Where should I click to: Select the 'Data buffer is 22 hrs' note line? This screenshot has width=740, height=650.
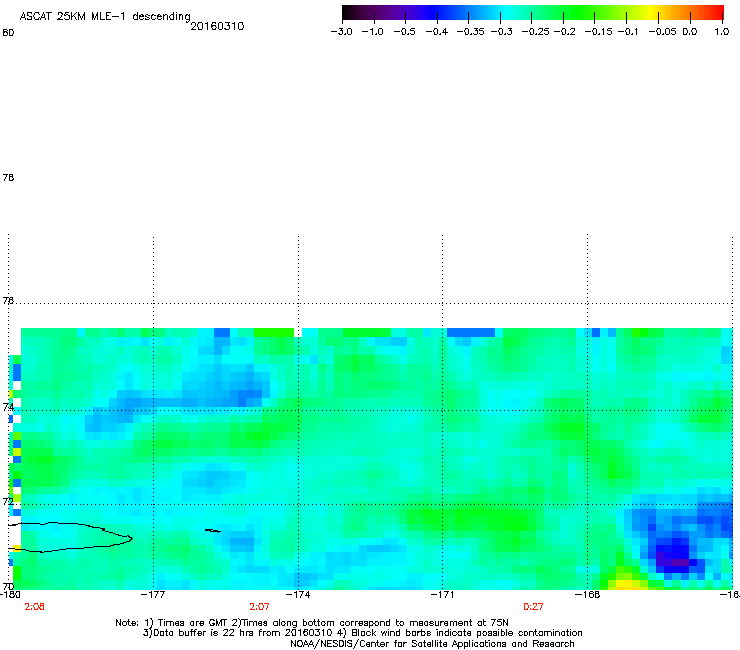click(362, 633)
